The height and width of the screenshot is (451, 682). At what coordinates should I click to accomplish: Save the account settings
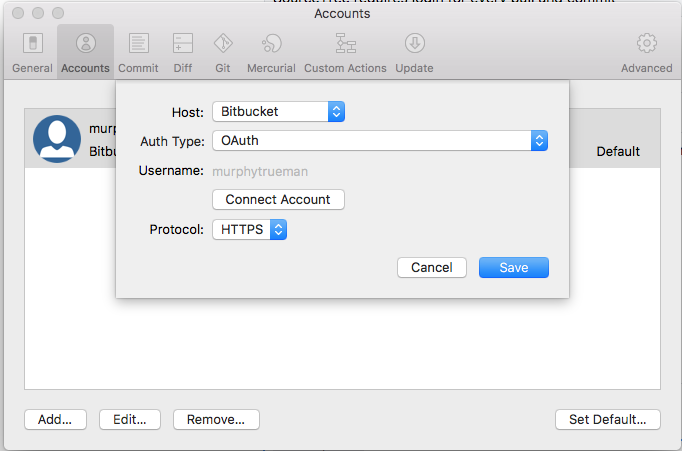[x=514, y=267]
